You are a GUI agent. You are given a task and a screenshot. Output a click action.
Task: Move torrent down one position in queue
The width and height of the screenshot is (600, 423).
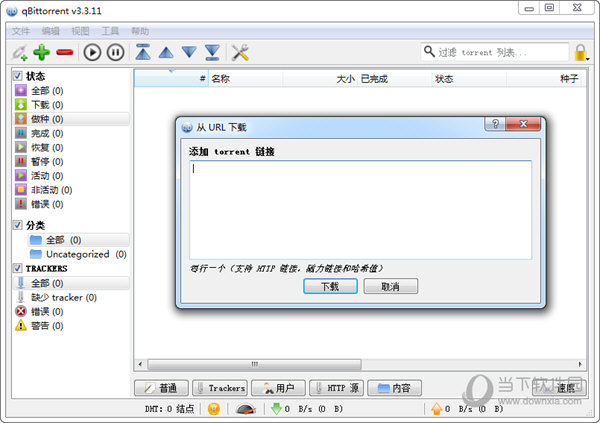[x=189, y=52]
